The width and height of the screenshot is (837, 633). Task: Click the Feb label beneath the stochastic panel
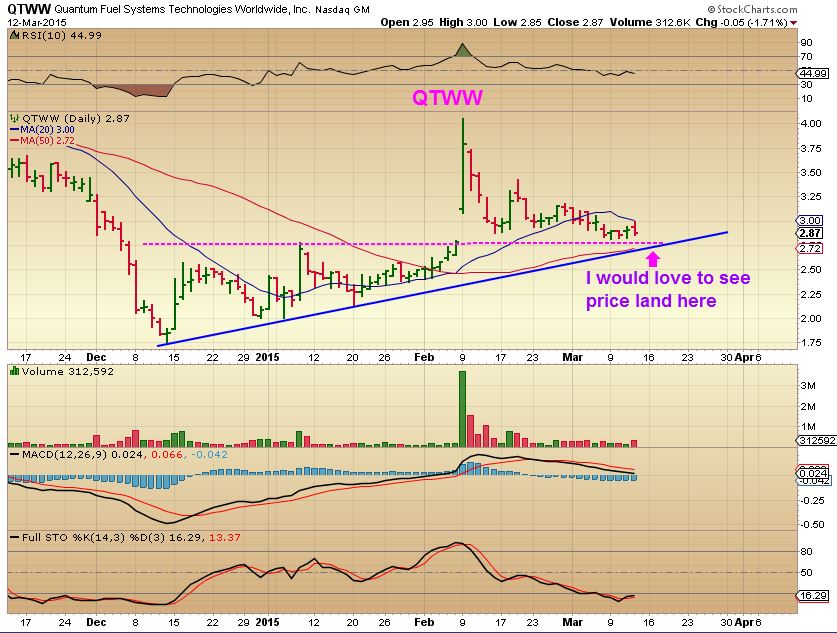[x=424, y=622]
